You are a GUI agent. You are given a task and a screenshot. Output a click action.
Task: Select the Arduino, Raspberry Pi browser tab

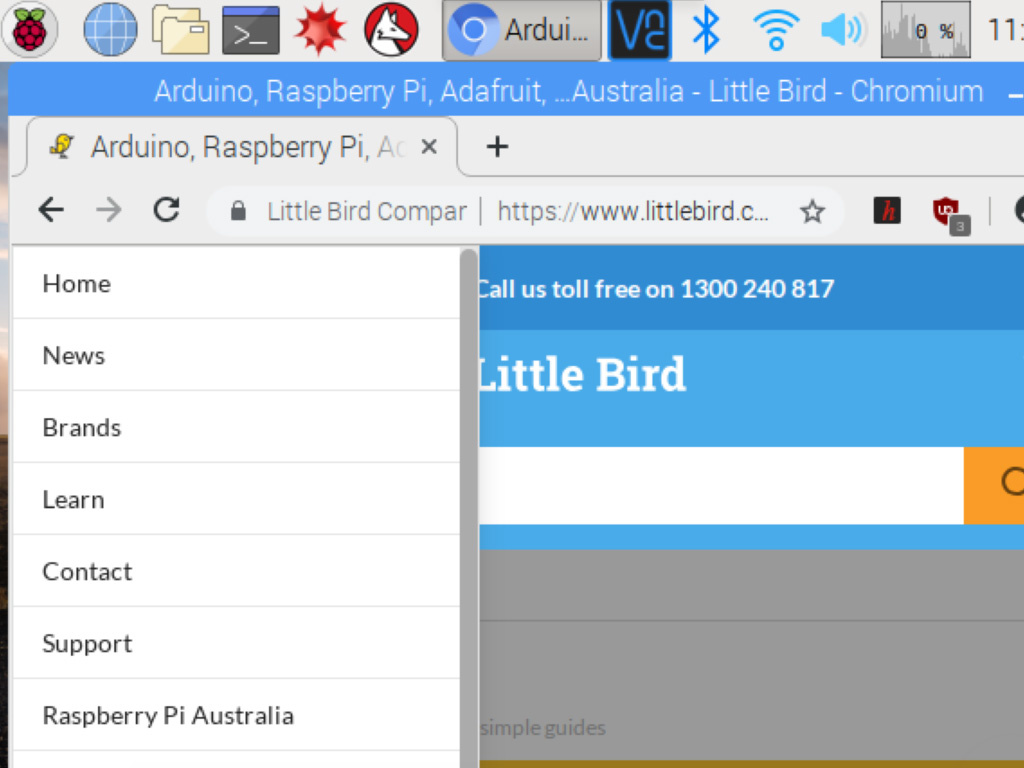242,147
